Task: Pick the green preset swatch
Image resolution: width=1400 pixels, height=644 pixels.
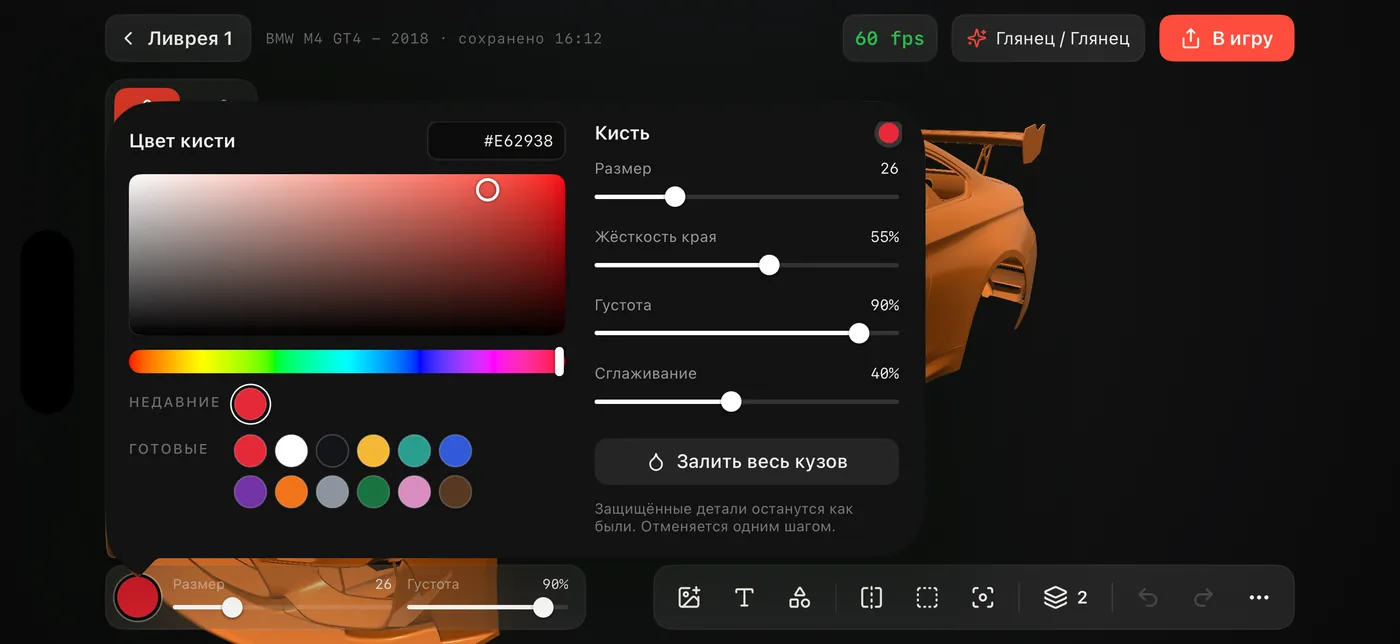Action: (x=373, y=492)
